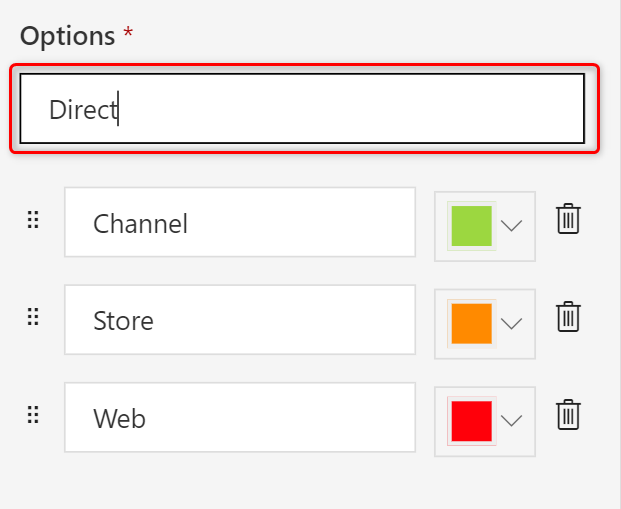Expand the orange color dropdown chevron
Viewport: 621px width, 509px height.
512,323
